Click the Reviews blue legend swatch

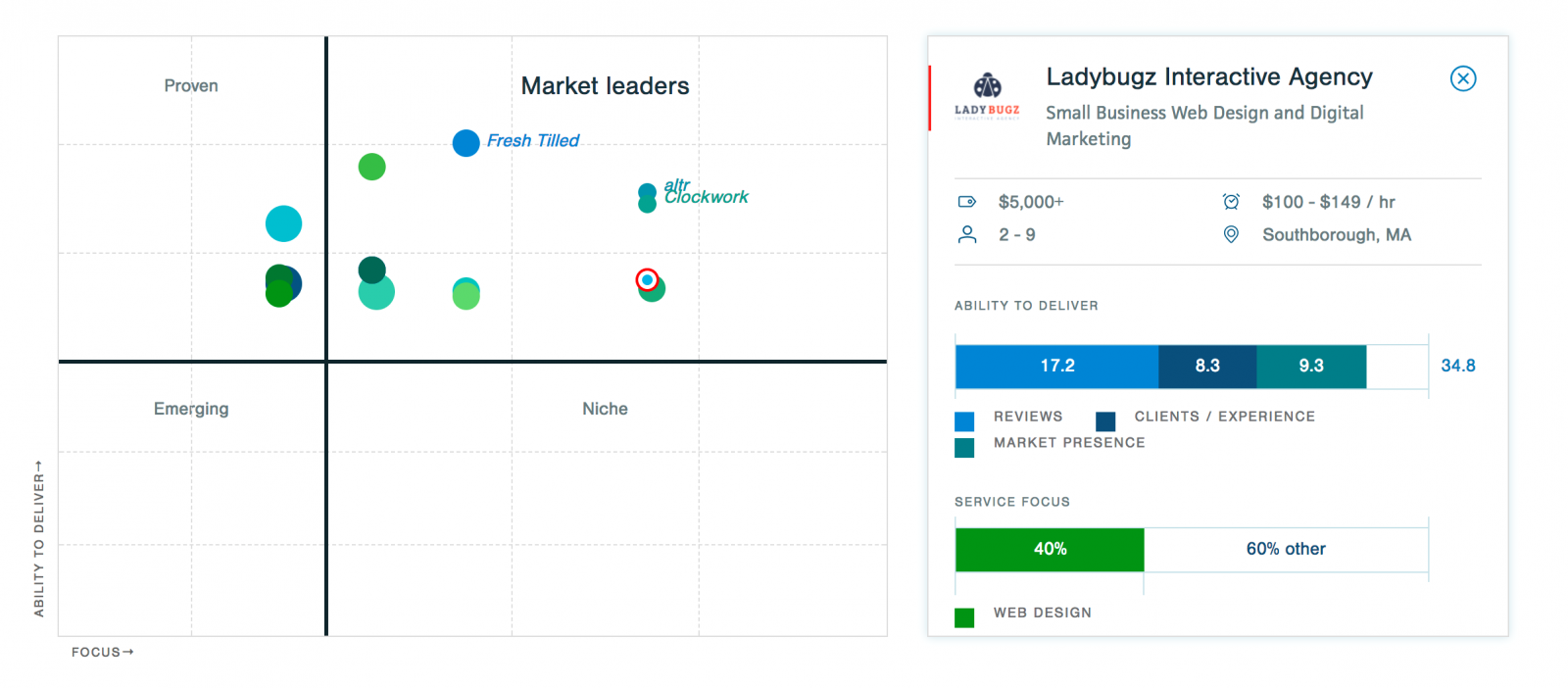click(x=964, y=421)
